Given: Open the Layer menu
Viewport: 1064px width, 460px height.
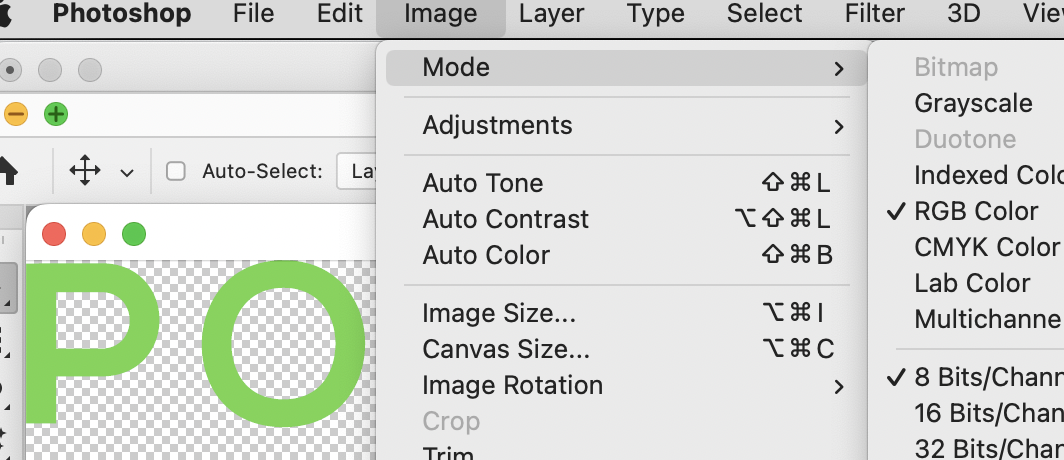Looking at the screenshot, I should (552, 14).
